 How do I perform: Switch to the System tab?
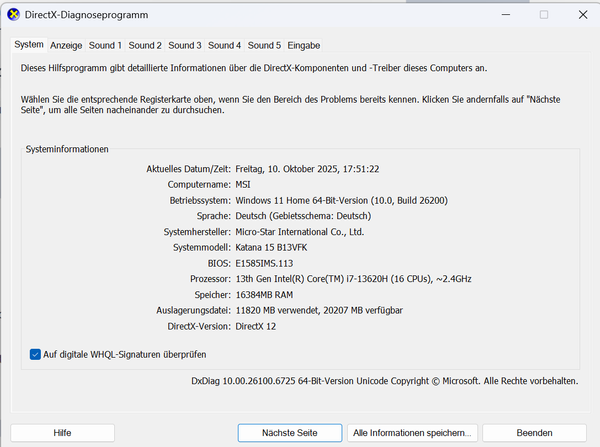coord(28,45)
